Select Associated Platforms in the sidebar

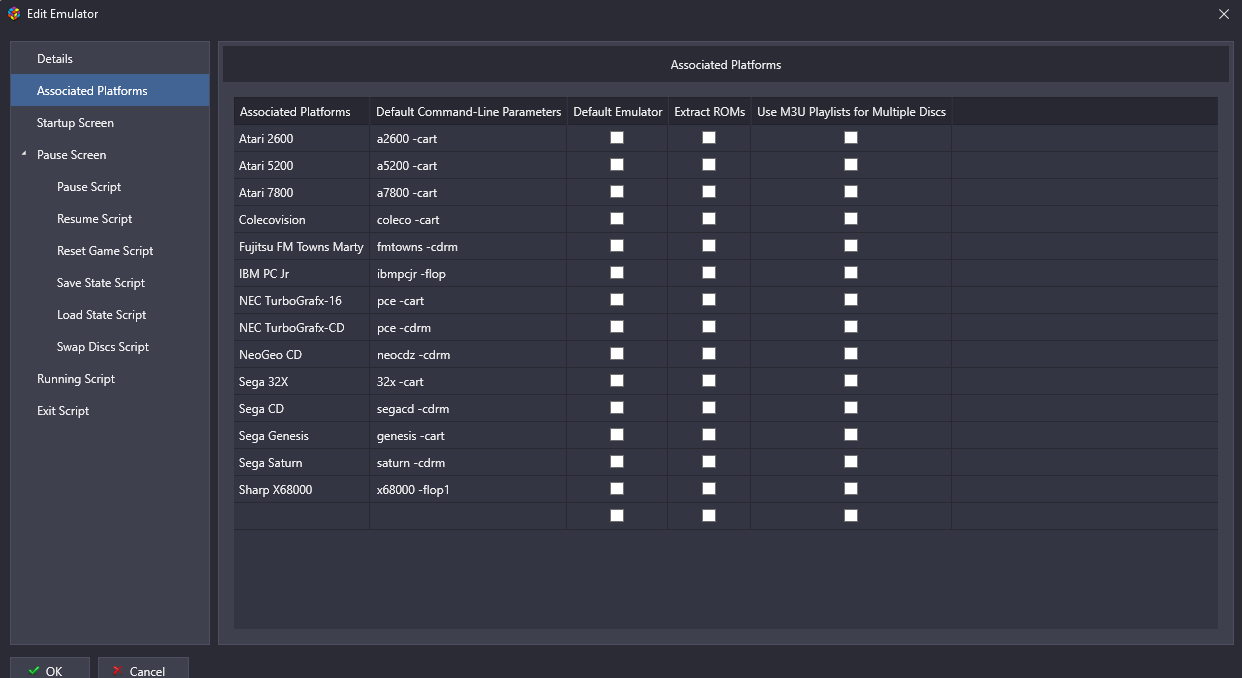[110, 91]
